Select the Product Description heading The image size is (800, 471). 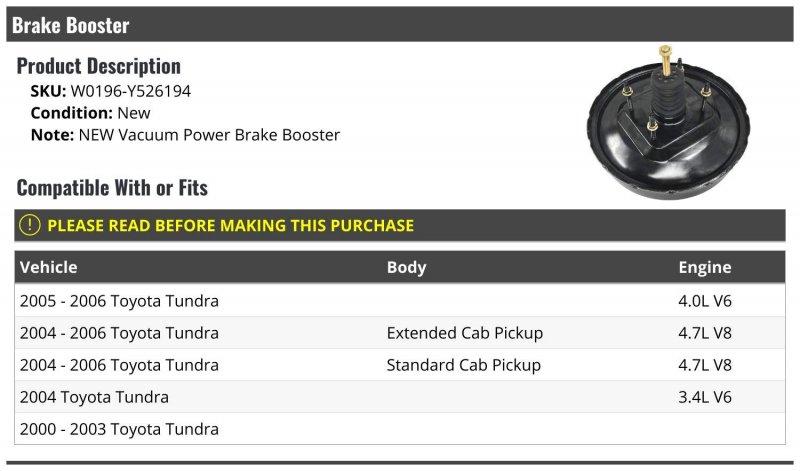(99, 66)
